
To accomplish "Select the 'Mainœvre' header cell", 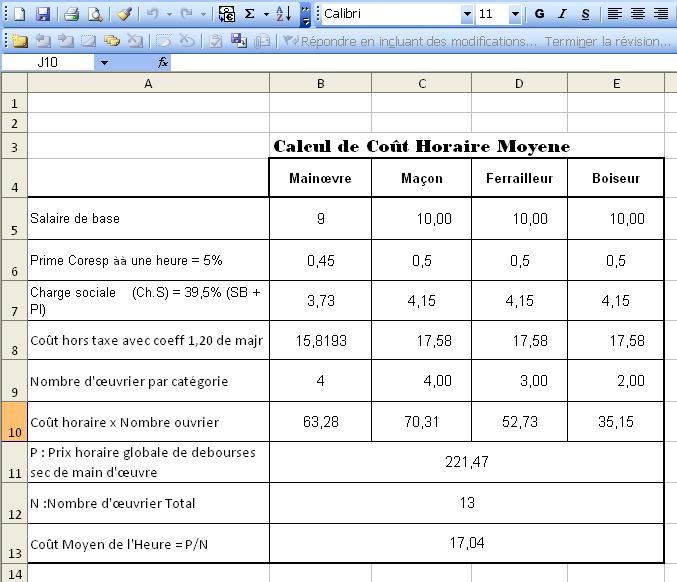I will (320, 178).
